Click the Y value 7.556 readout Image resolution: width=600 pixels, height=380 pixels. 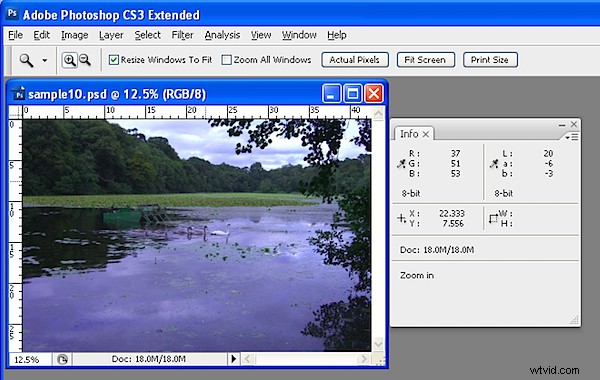click(x=453, y=223)
